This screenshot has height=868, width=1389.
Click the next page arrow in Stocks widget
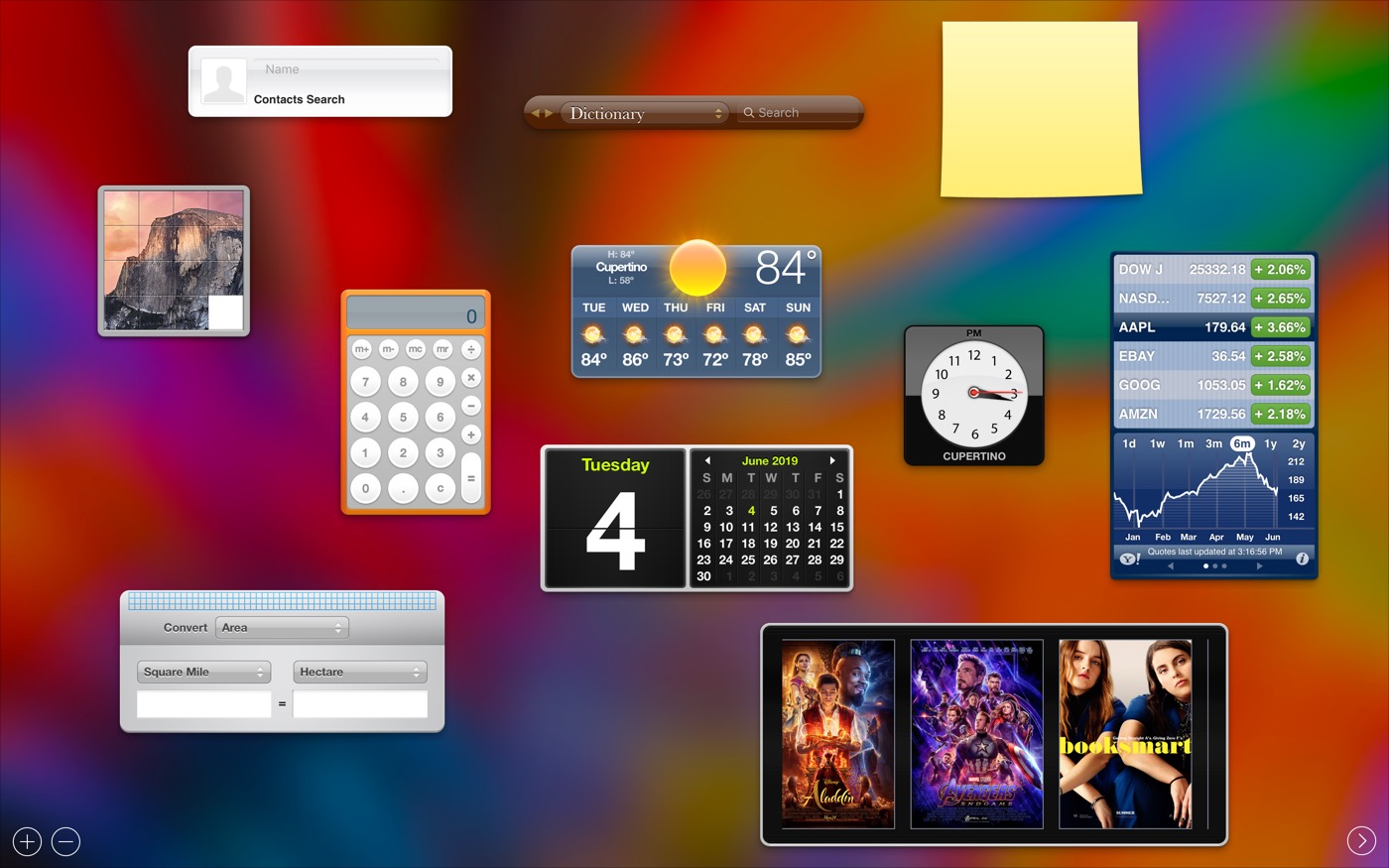[1260, 565]
